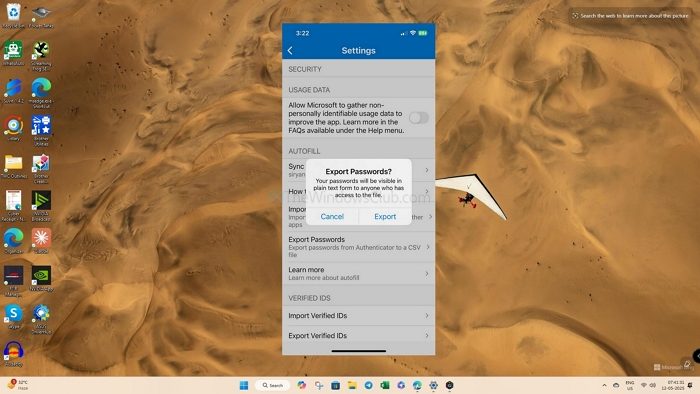
Task: Confirm Export in the passwords dialog
Action: click(x=385, y=216)
